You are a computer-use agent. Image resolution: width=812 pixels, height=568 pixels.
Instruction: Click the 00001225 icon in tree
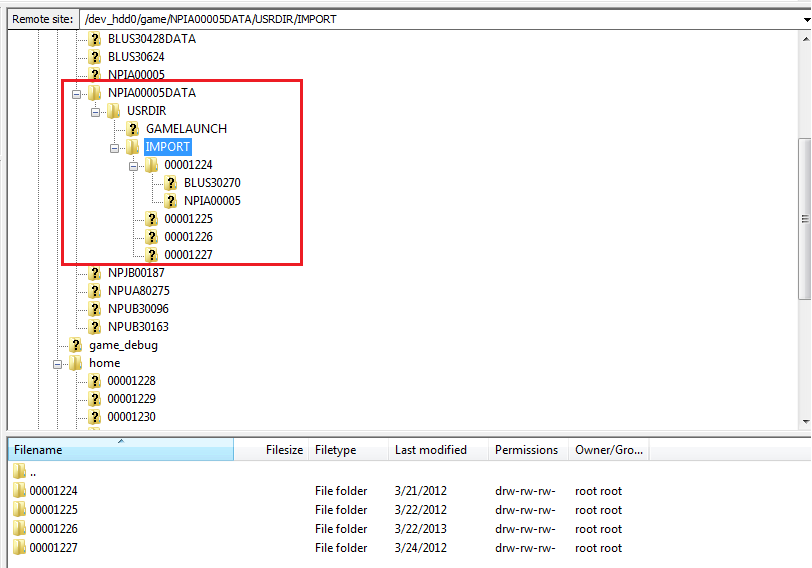151,219
